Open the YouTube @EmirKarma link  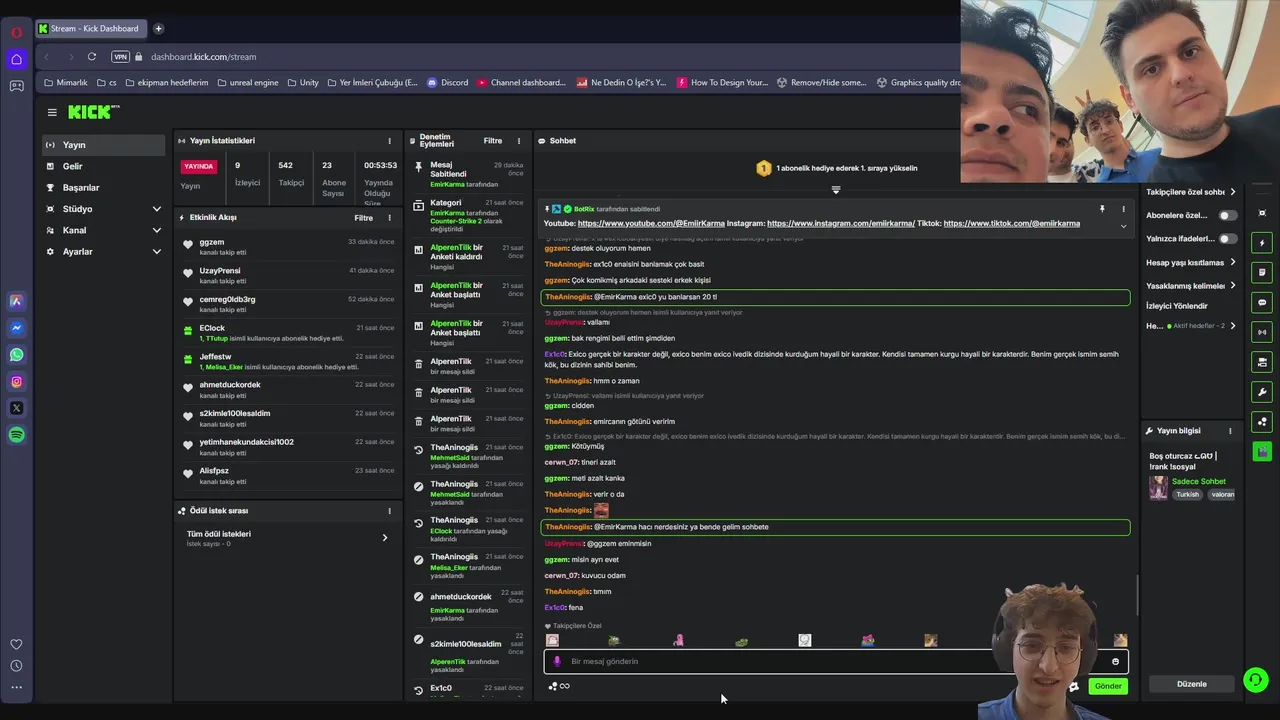(x=651, y=224)
